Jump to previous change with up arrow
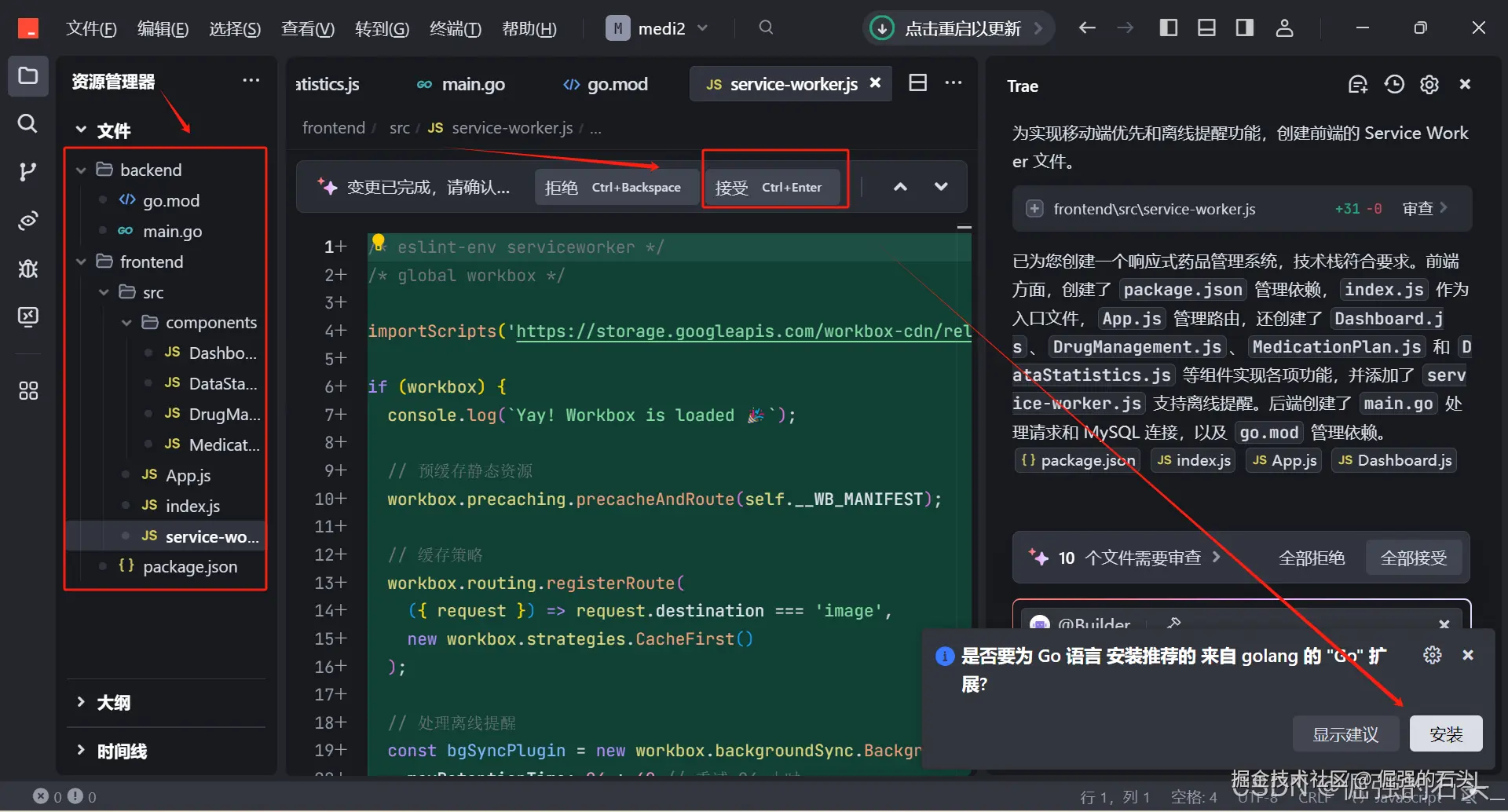 point(901,187)
